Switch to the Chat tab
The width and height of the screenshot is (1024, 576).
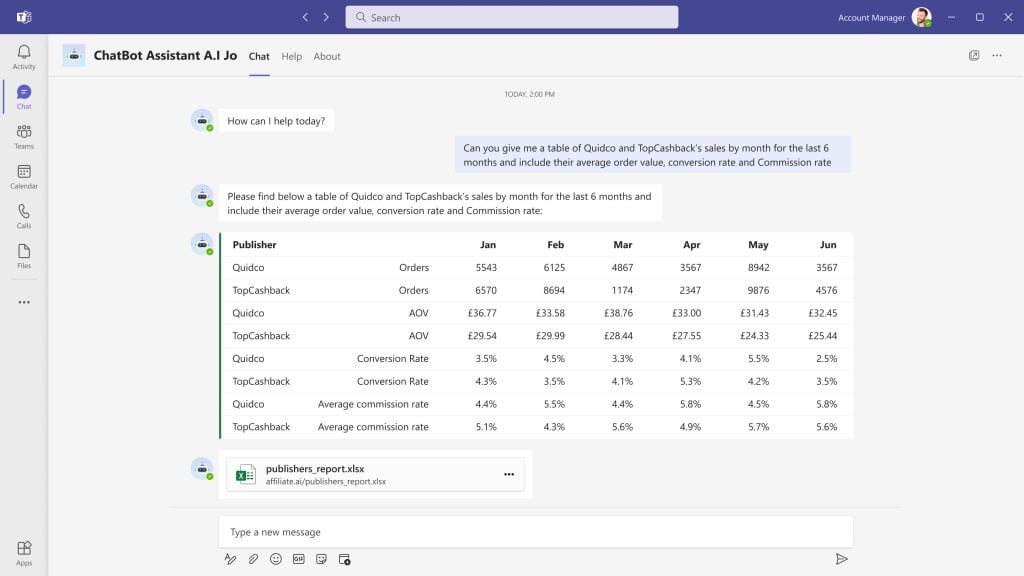tap(259, 56)
